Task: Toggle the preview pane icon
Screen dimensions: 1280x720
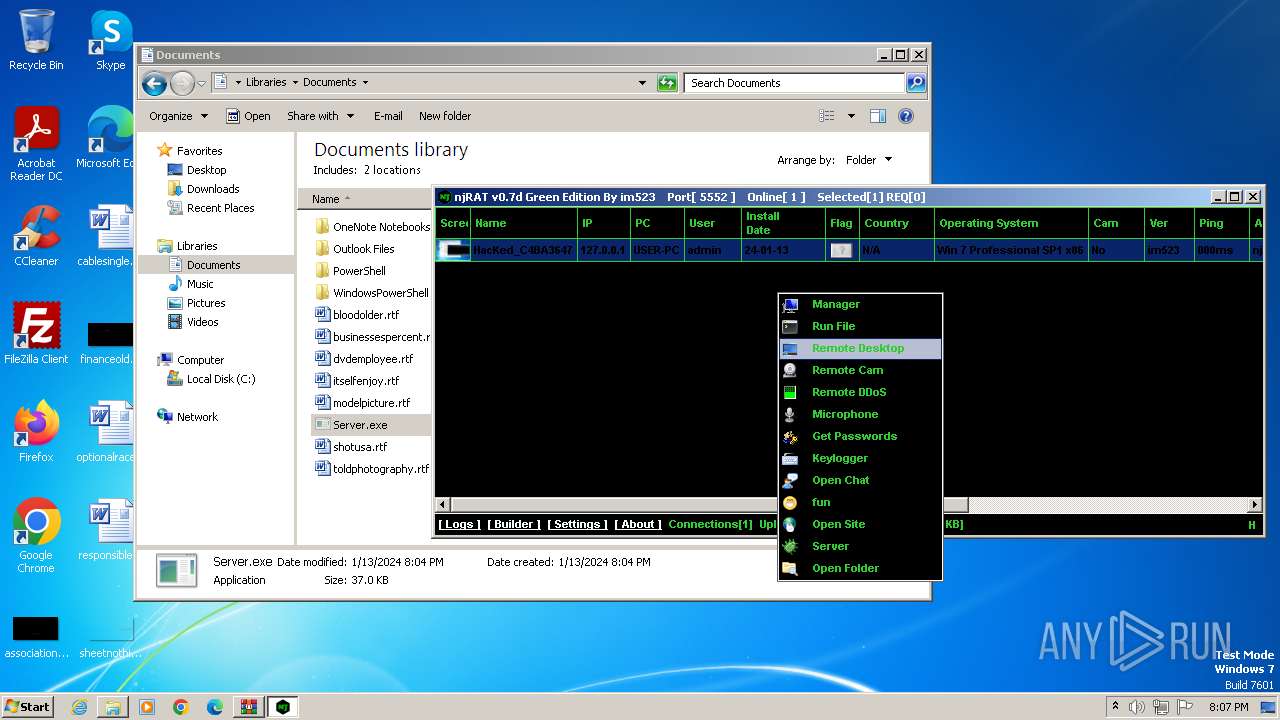Action: coord(878,116)
